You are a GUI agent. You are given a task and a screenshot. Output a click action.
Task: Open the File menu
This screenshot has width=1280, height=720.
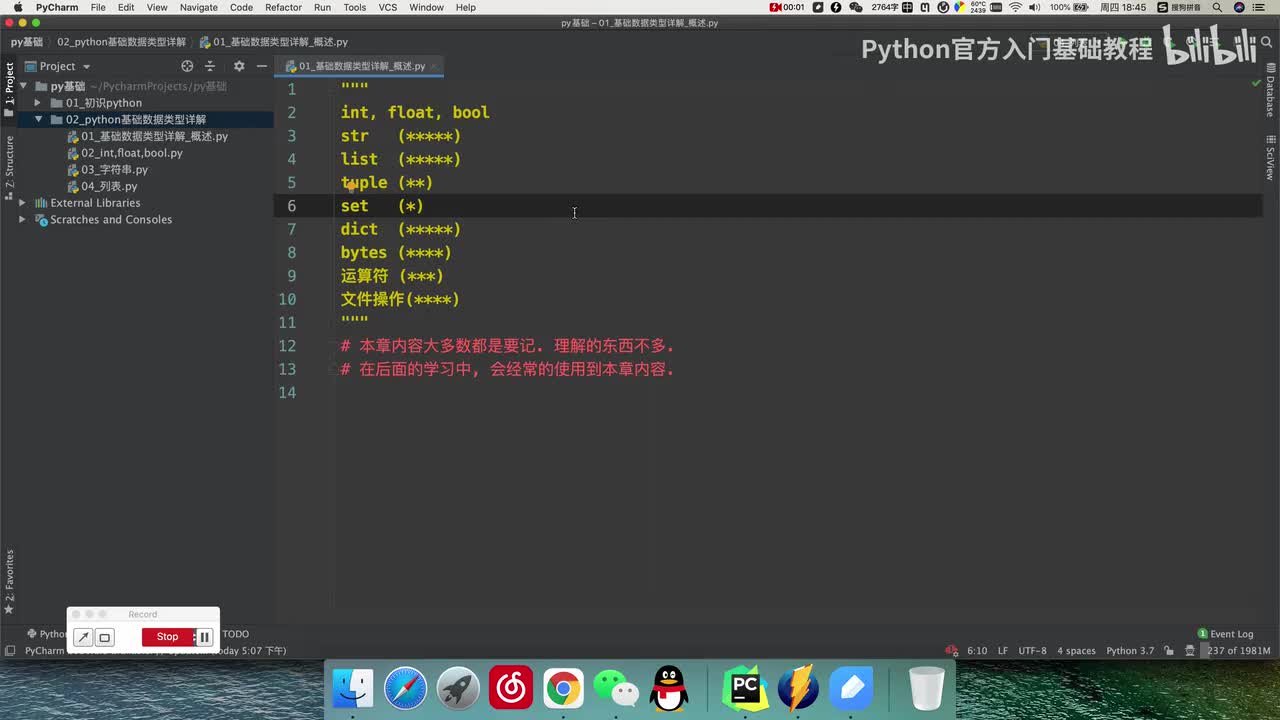pos(98,7)
